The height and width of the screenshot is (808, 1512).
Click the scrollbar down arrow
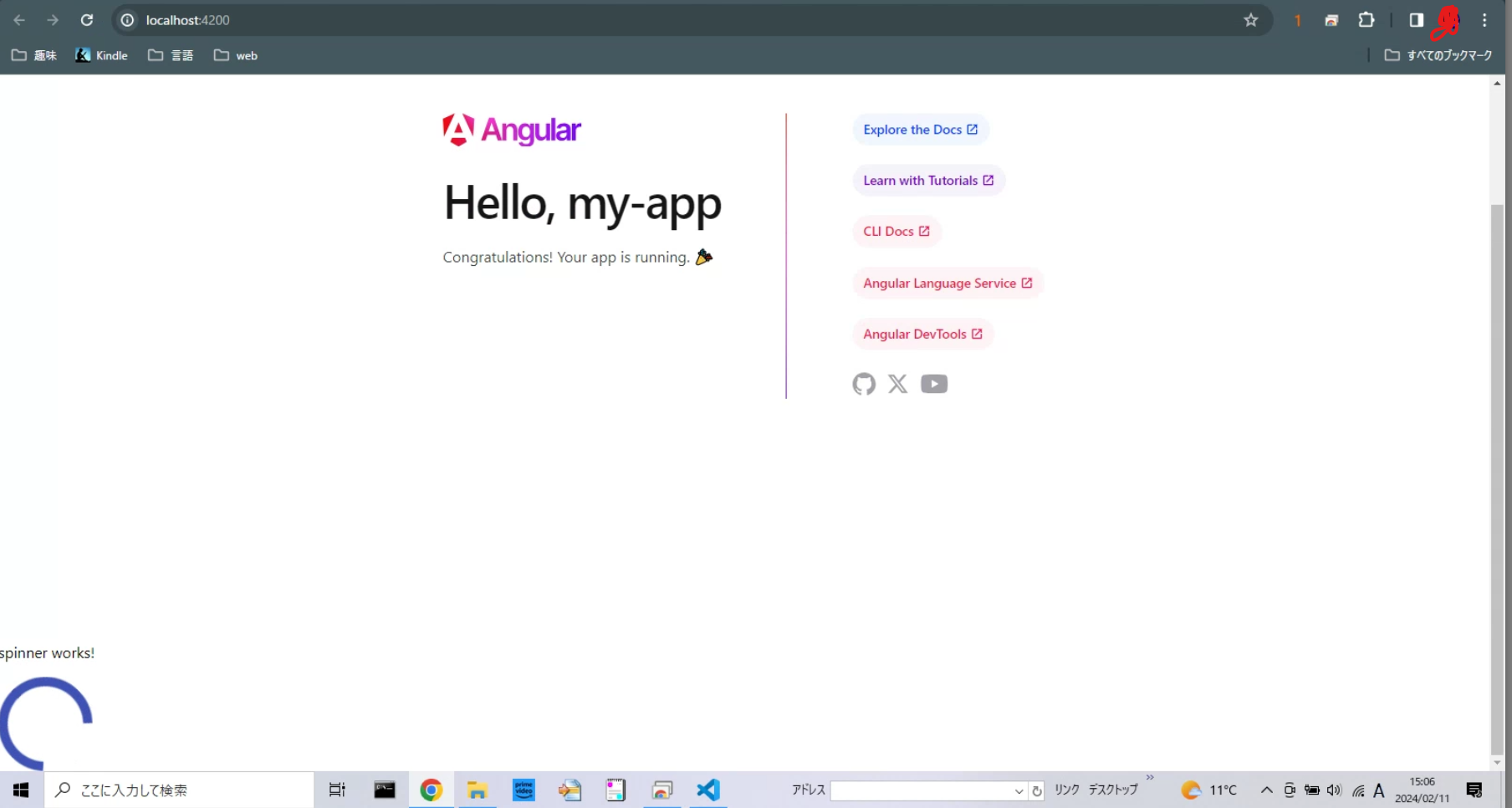1497,763
